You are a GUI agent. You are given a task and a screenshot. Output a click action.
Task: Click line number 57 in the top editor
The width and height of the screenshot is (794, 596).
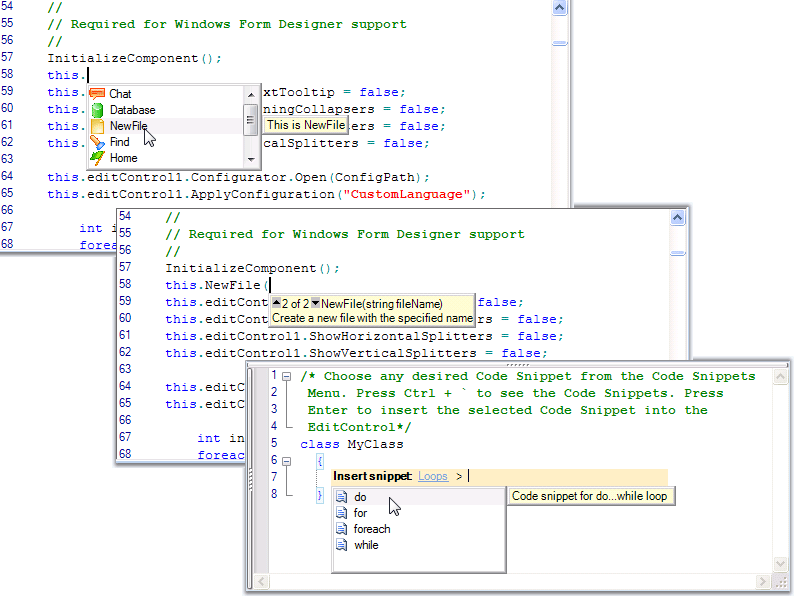click(x=7, y=57)
